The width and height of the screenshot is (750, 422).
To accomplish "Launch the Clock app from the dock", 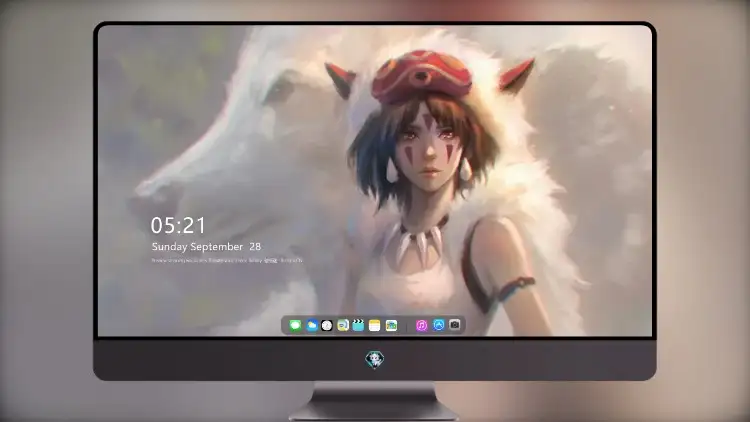I will [x=327, y=325].
